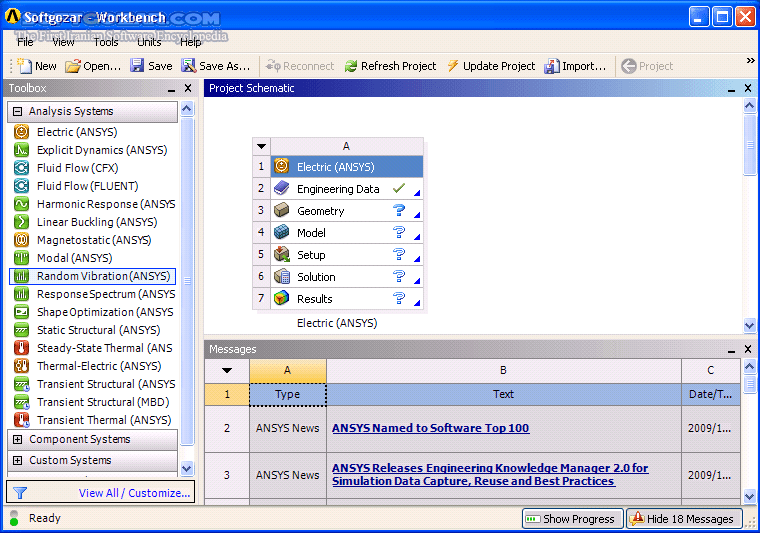The width and height of the screenshot is (760, 533).
Task: Open the Tools menu
Action: [106, 42]
